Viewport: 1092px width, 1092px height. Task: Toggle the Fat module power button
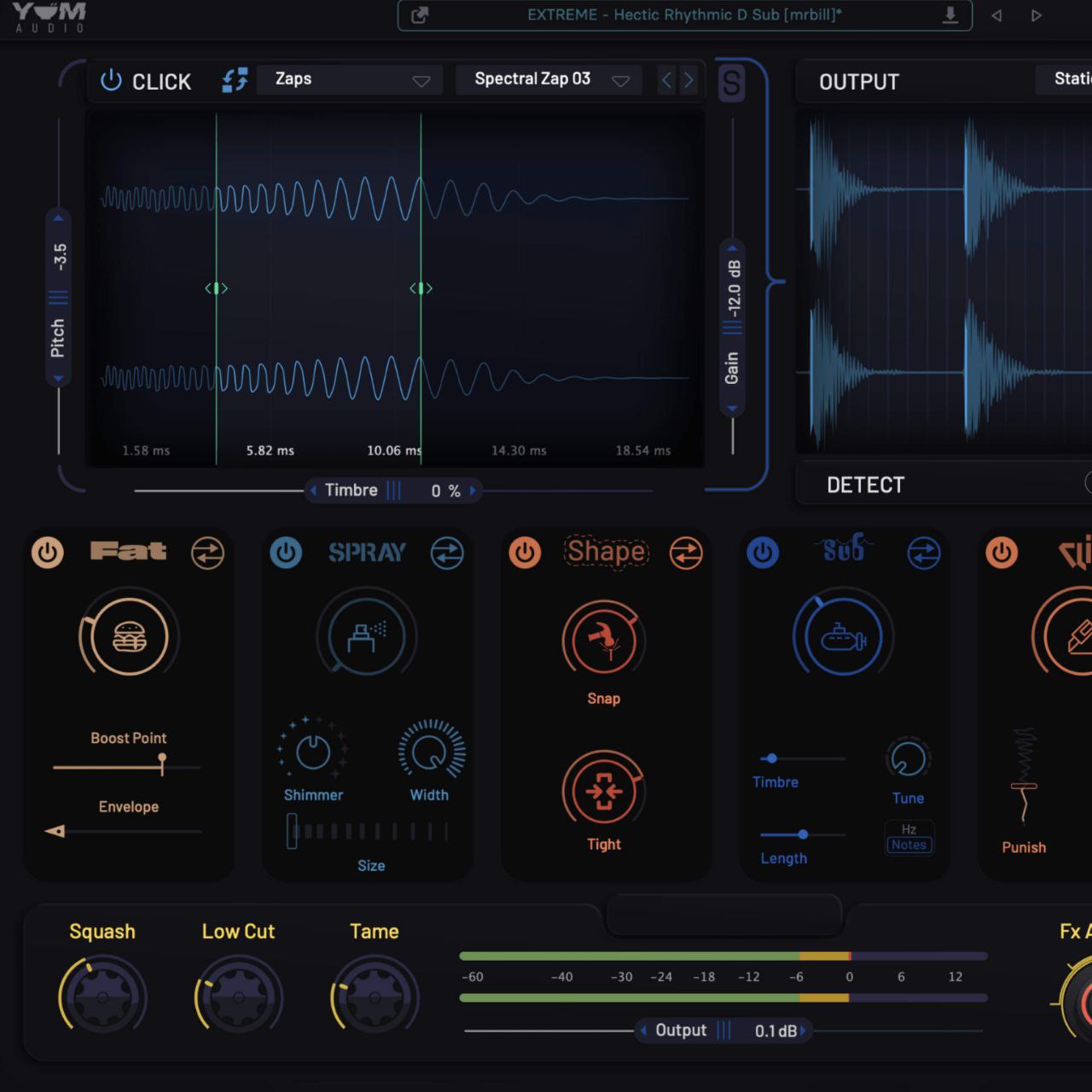pos(48,553)
